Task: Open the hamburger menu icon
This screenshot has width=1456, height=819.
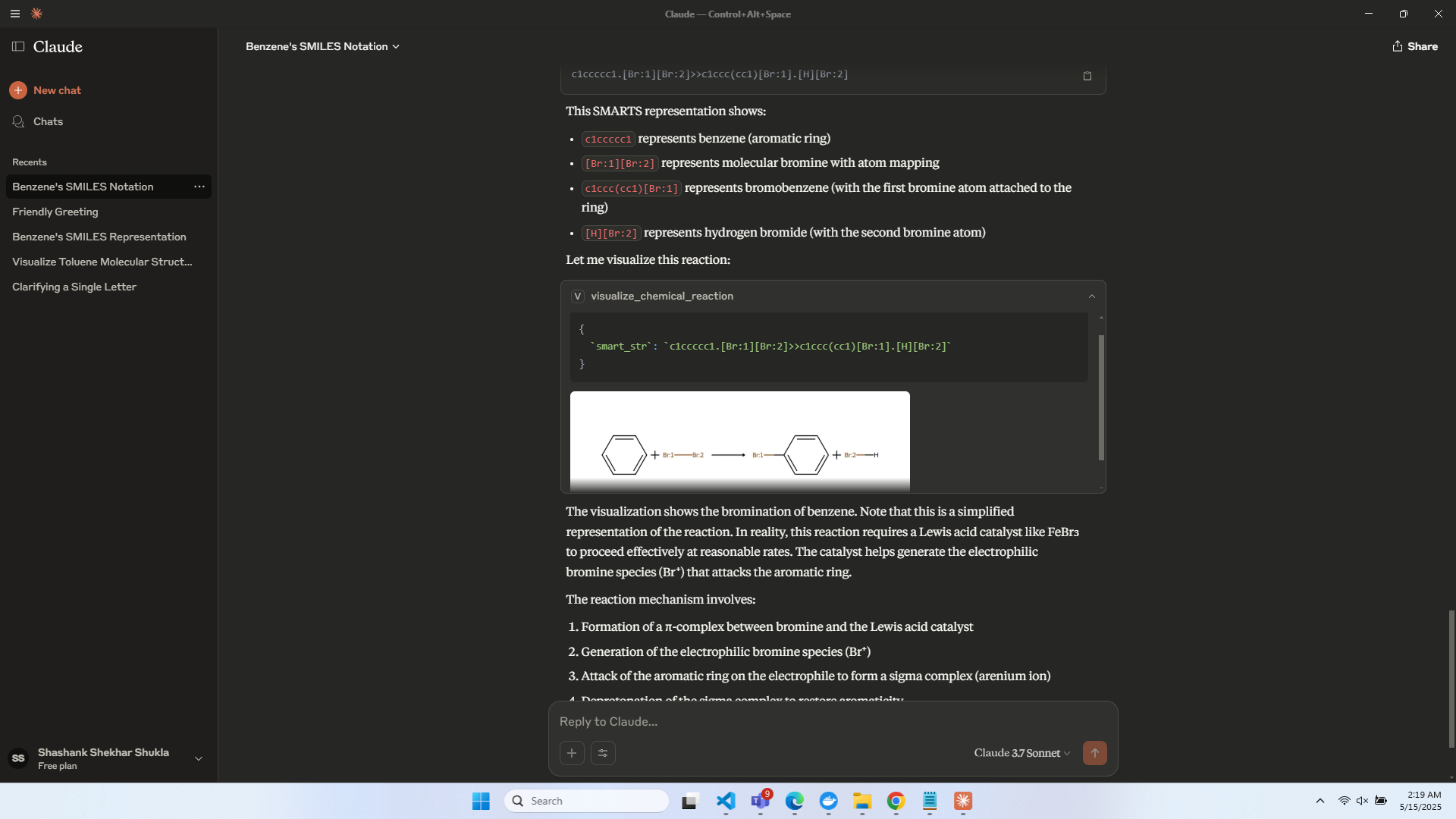Action: (x=14, y=14)
